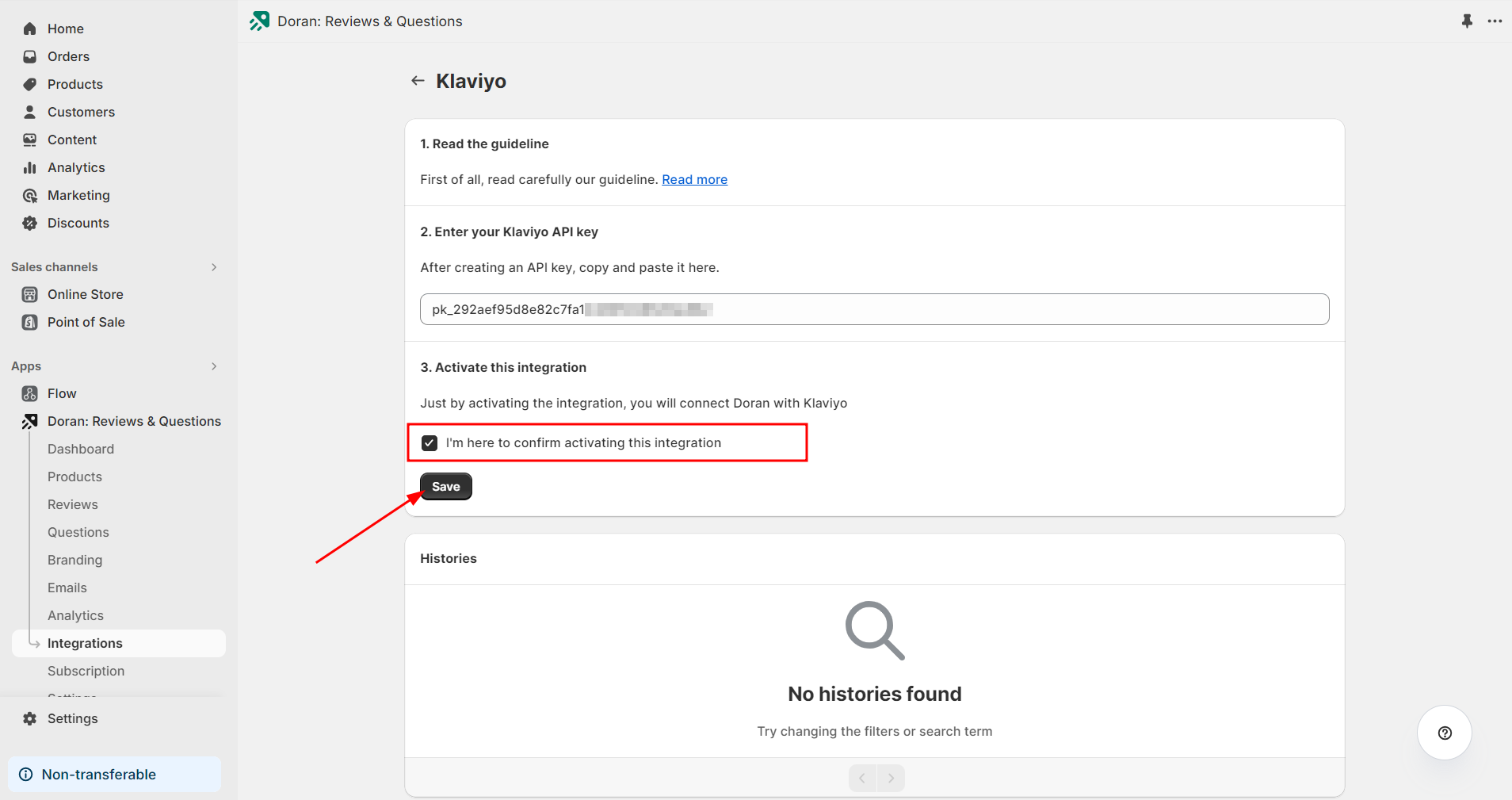Screen dimensions: 1512x800
Task: Open Doran Reviews submenu item
Action: 73,504
